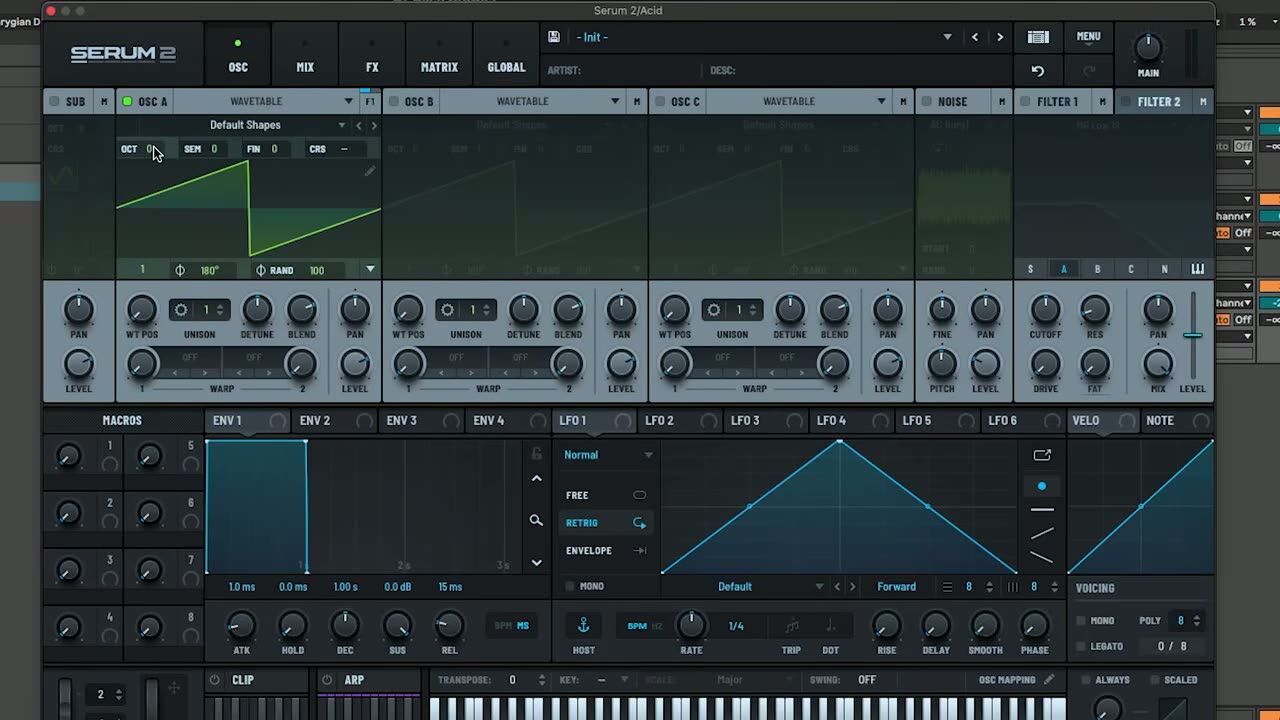Toggle OSC A enable switch
Image resolution: width=1280 pixels, height=720 pixels.
pos(127,101)
